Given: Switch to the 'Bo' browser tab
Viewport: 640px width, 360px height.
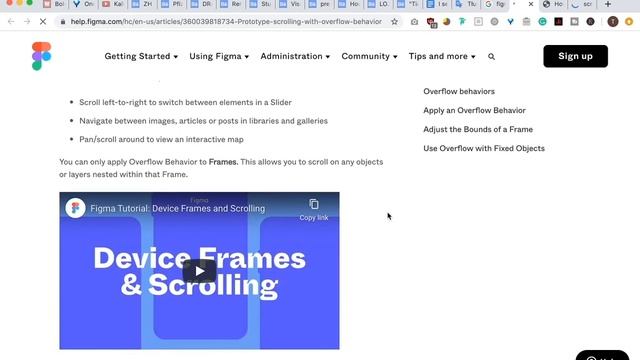Looking at the screenshot, I should click(54, 4).
